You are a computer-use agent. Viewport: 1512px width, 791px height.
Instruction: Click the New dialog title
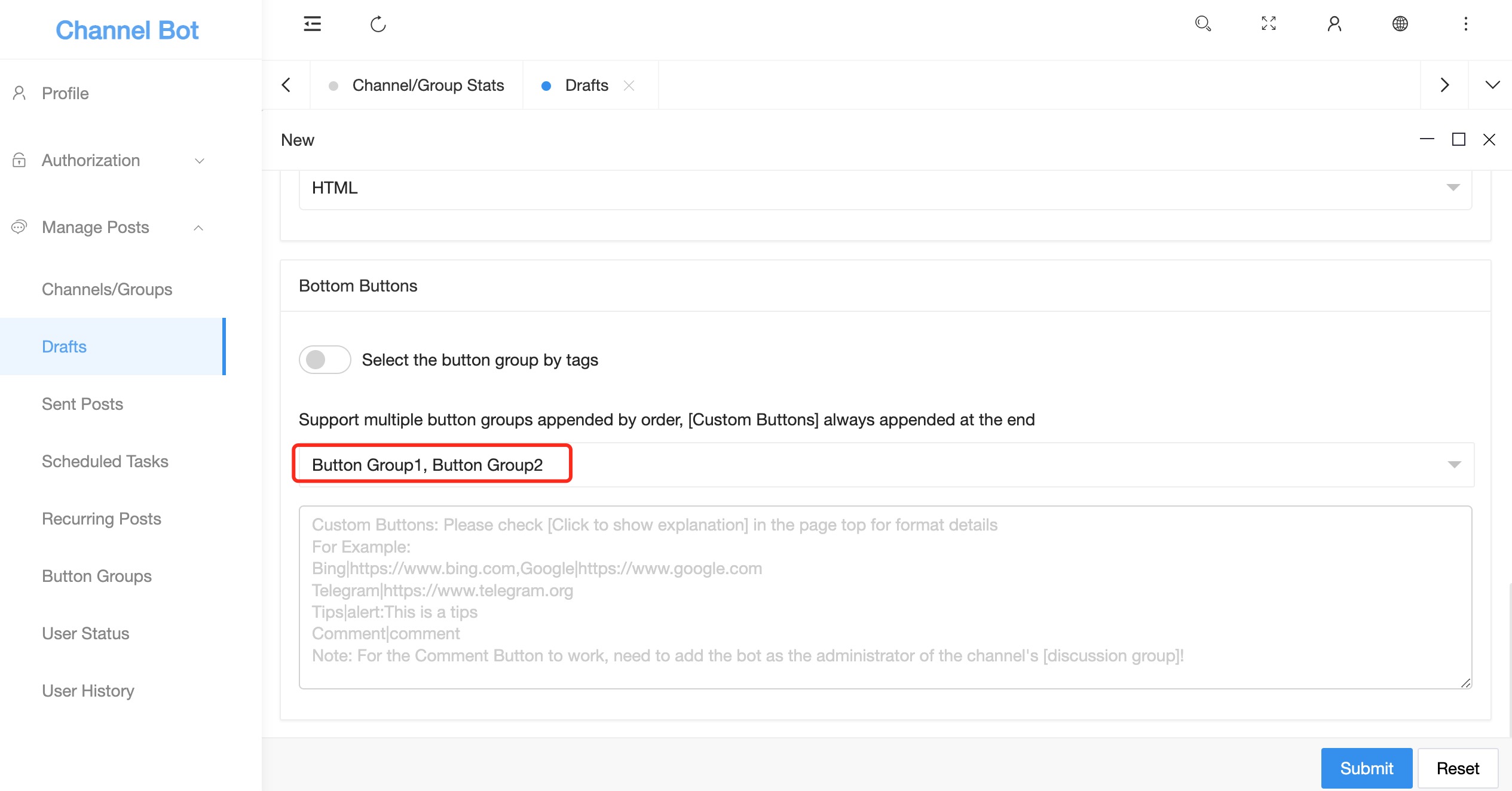[298, 140]
